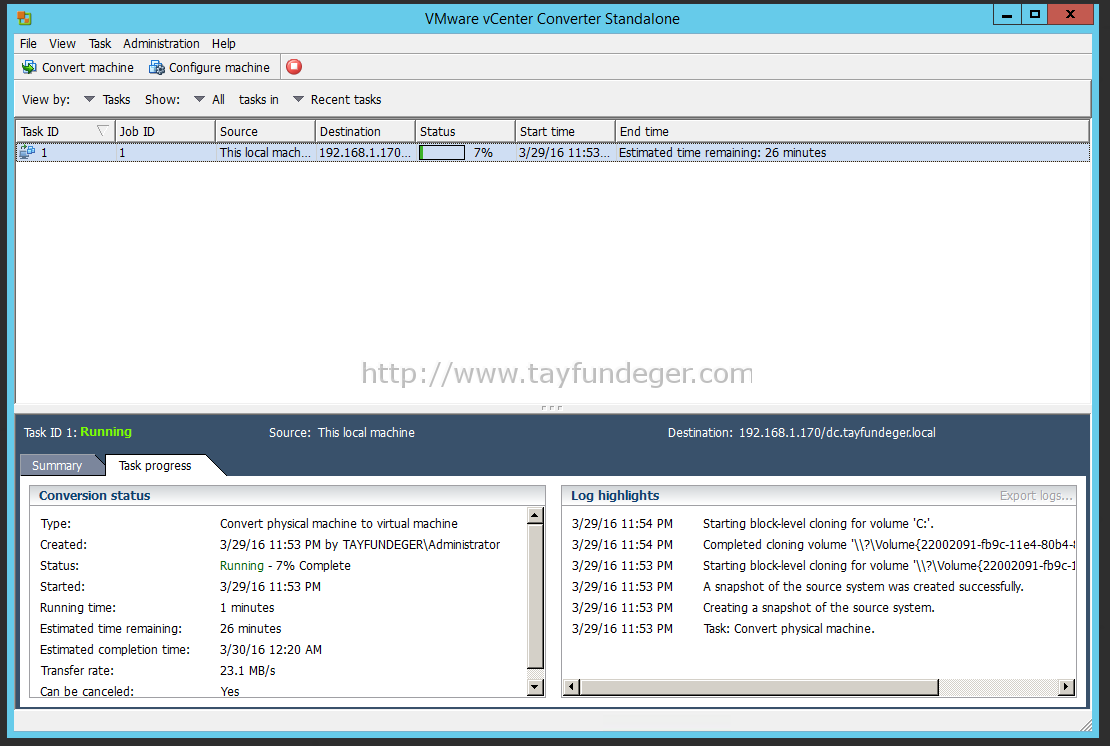1110x746 pixels.
Task: Click the Transfer rate value '23.1 MB/s'
Action: (247, 670)
